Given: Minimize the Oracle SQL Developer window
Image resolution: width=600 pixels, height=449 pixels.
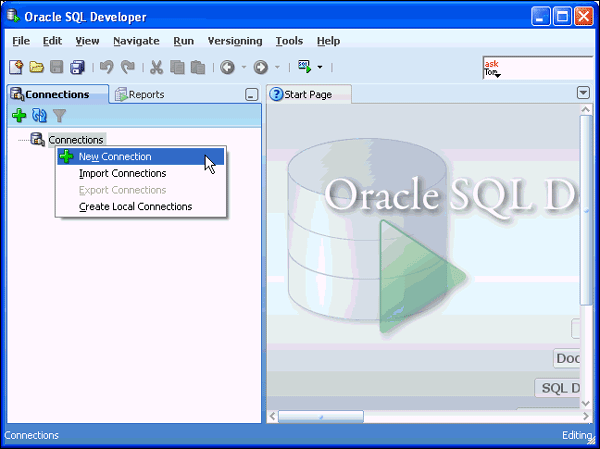Looking at the screenshot, I should (541, 16).
